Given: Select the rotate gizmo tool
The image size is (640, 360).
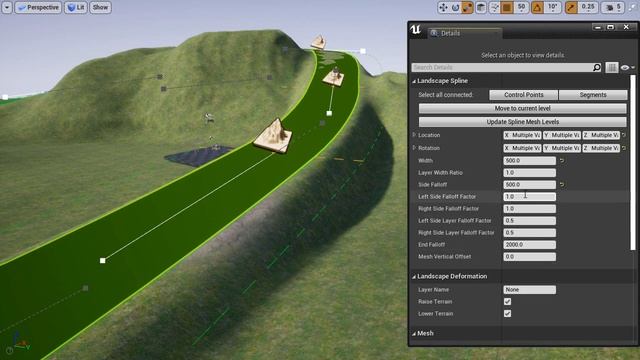Looking at the screenshot, I should click(x=455, y=7).
